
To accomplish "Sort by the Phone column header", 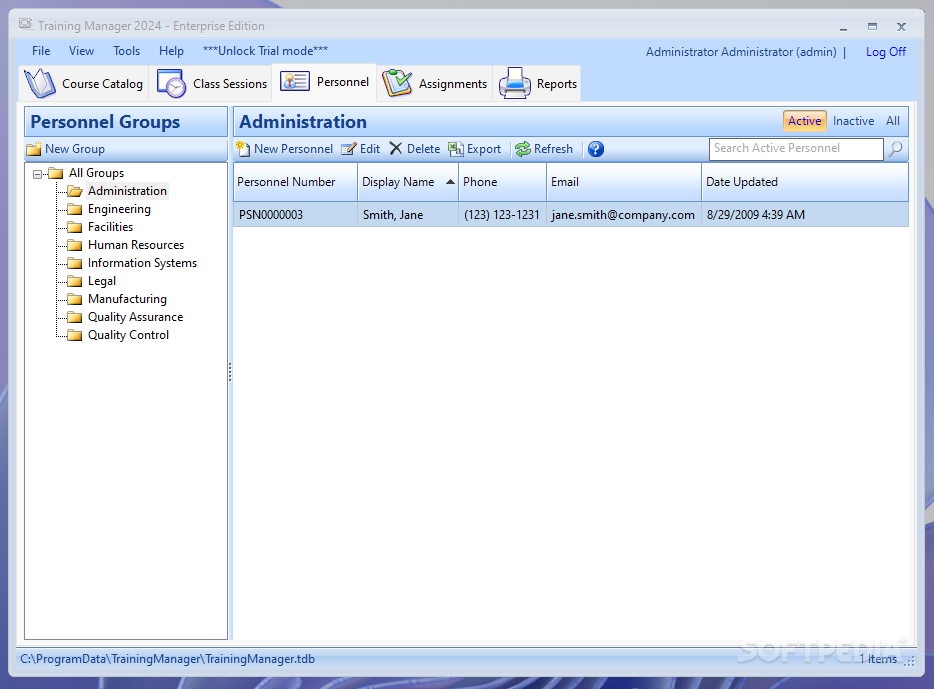I will coord(502,182).
